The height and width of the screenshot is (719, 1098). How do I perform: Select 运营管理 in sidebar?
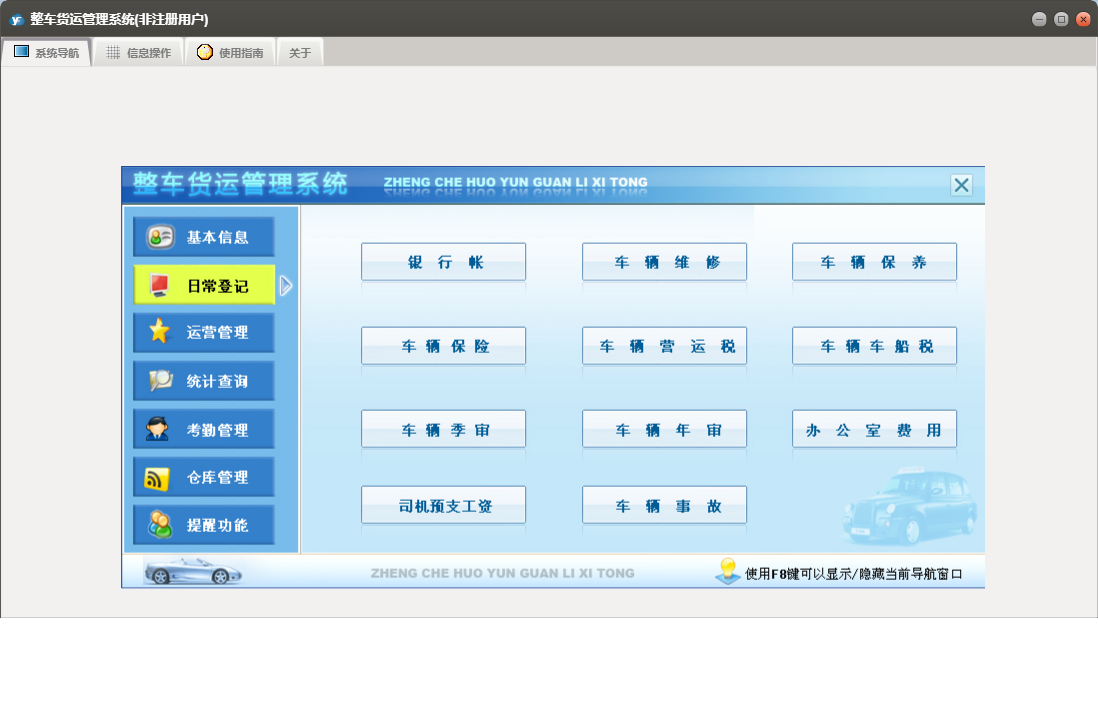pyautogui.click(x=204, y=333)
